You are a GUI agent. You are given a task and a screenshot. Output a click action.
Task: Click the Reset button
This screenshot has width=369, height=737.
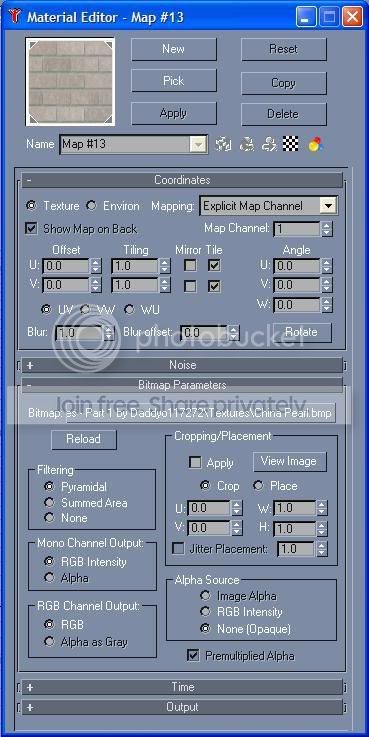(283, 49)
